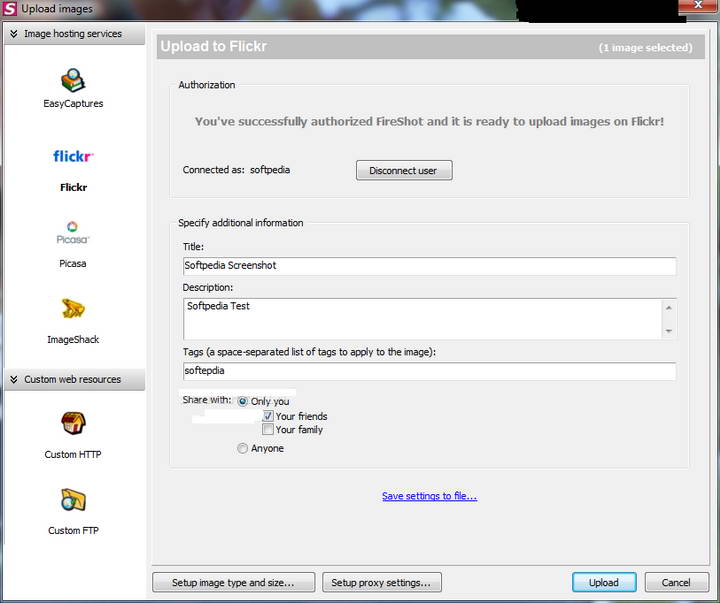Click the Disconnect user button

404,170
